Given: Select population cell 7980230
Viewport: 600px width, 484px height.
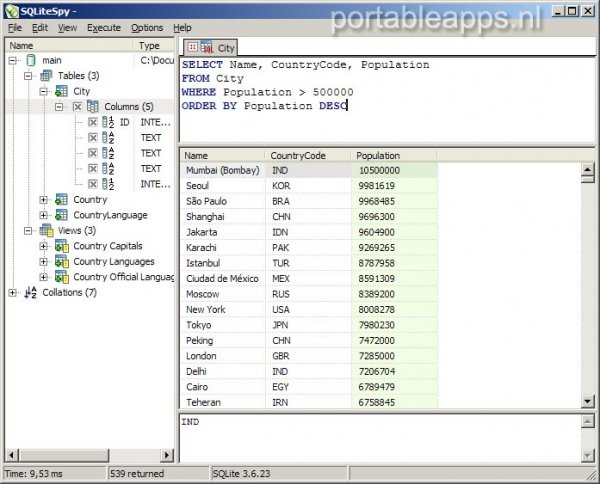Looking at the screenshot, I should (x=394, y=325).
